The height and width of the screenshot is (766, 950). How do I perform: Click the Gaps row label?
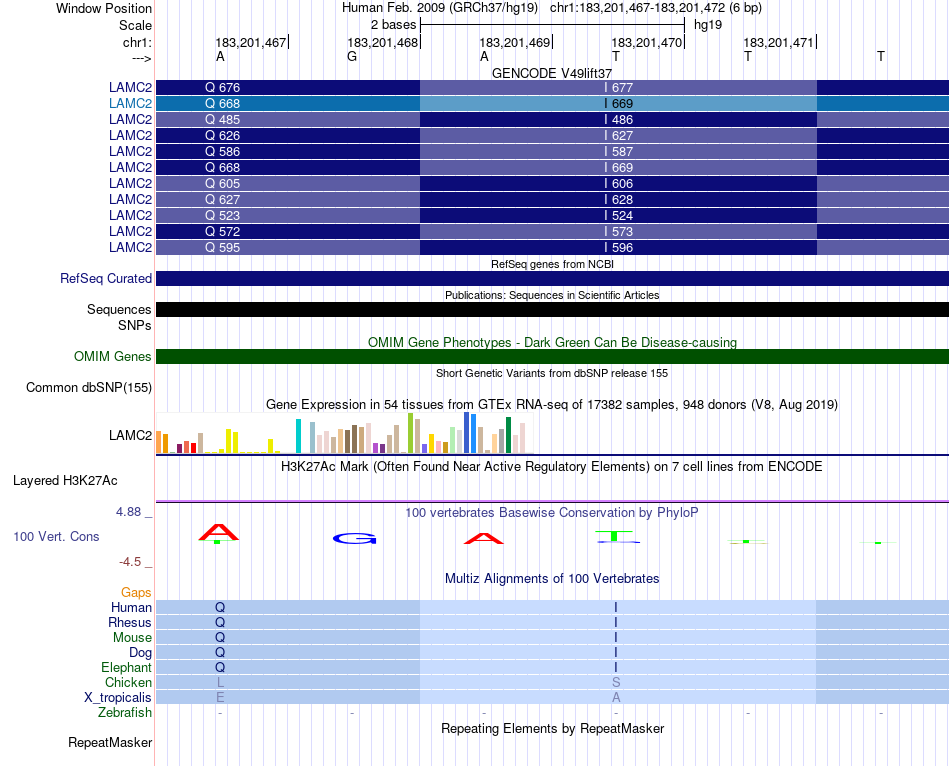(136, 592)
